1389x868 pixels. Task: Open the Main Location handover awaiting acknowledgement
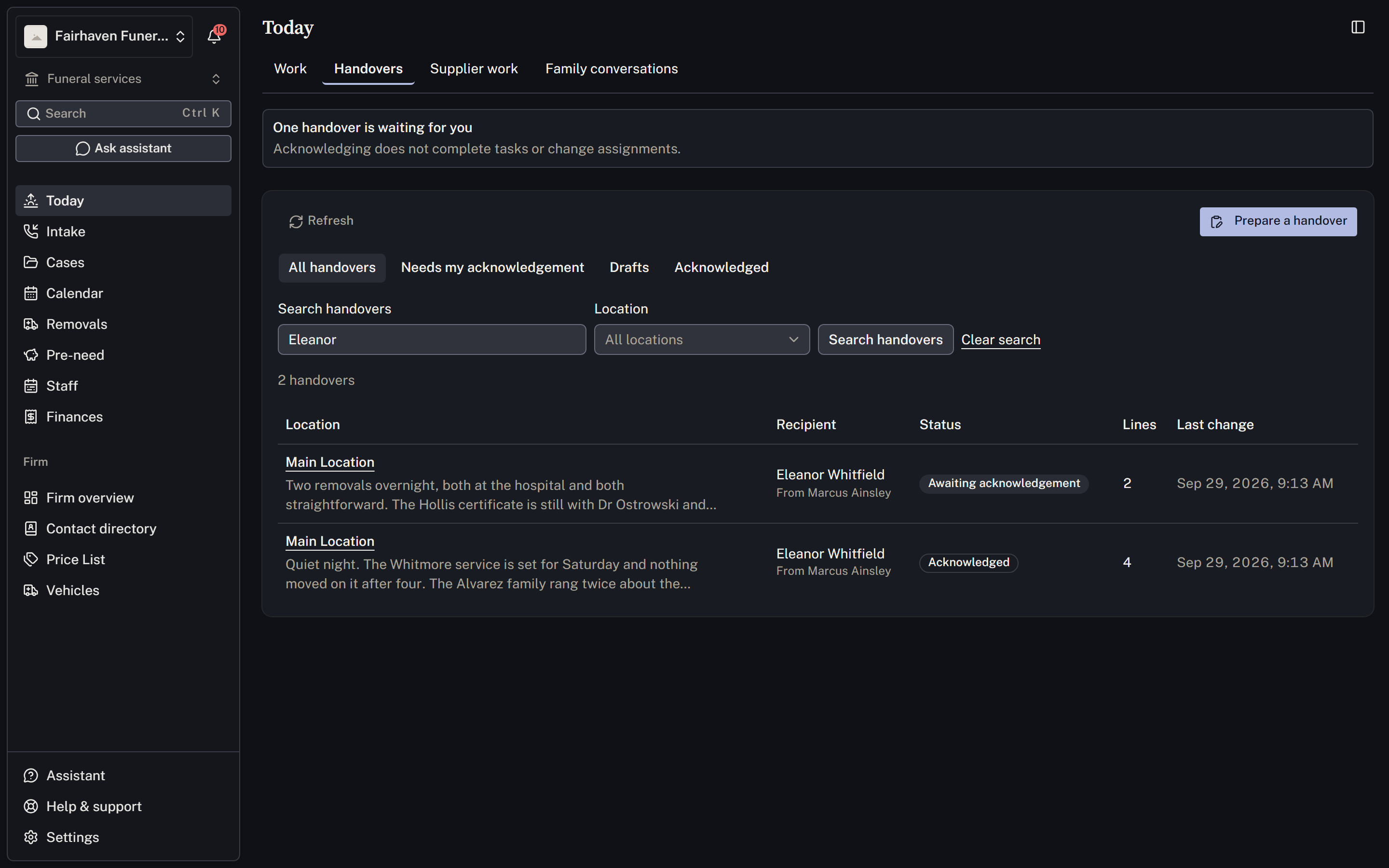[x=329, y=462]
